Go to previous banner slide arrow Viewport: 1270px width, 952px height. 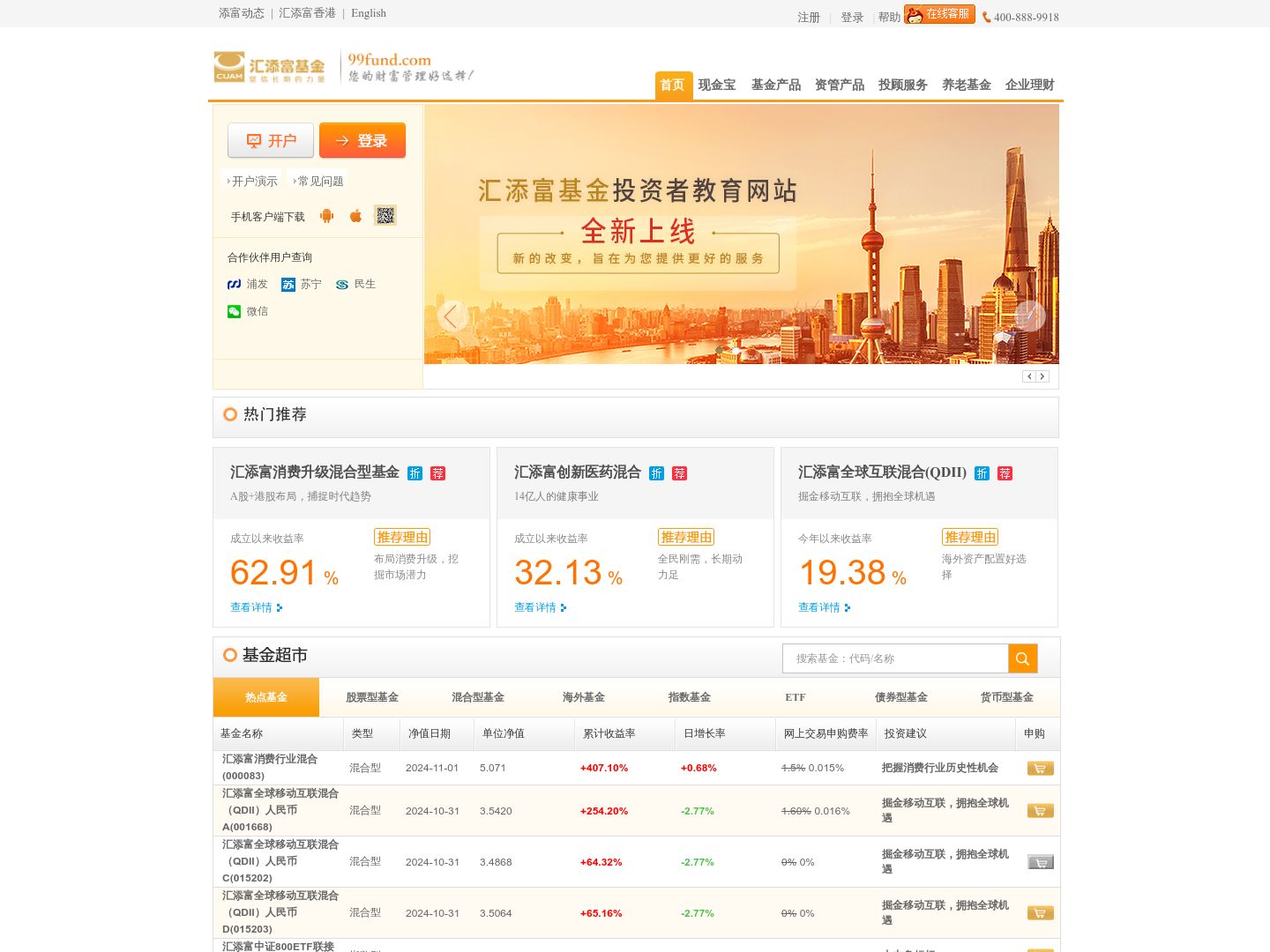452,316
